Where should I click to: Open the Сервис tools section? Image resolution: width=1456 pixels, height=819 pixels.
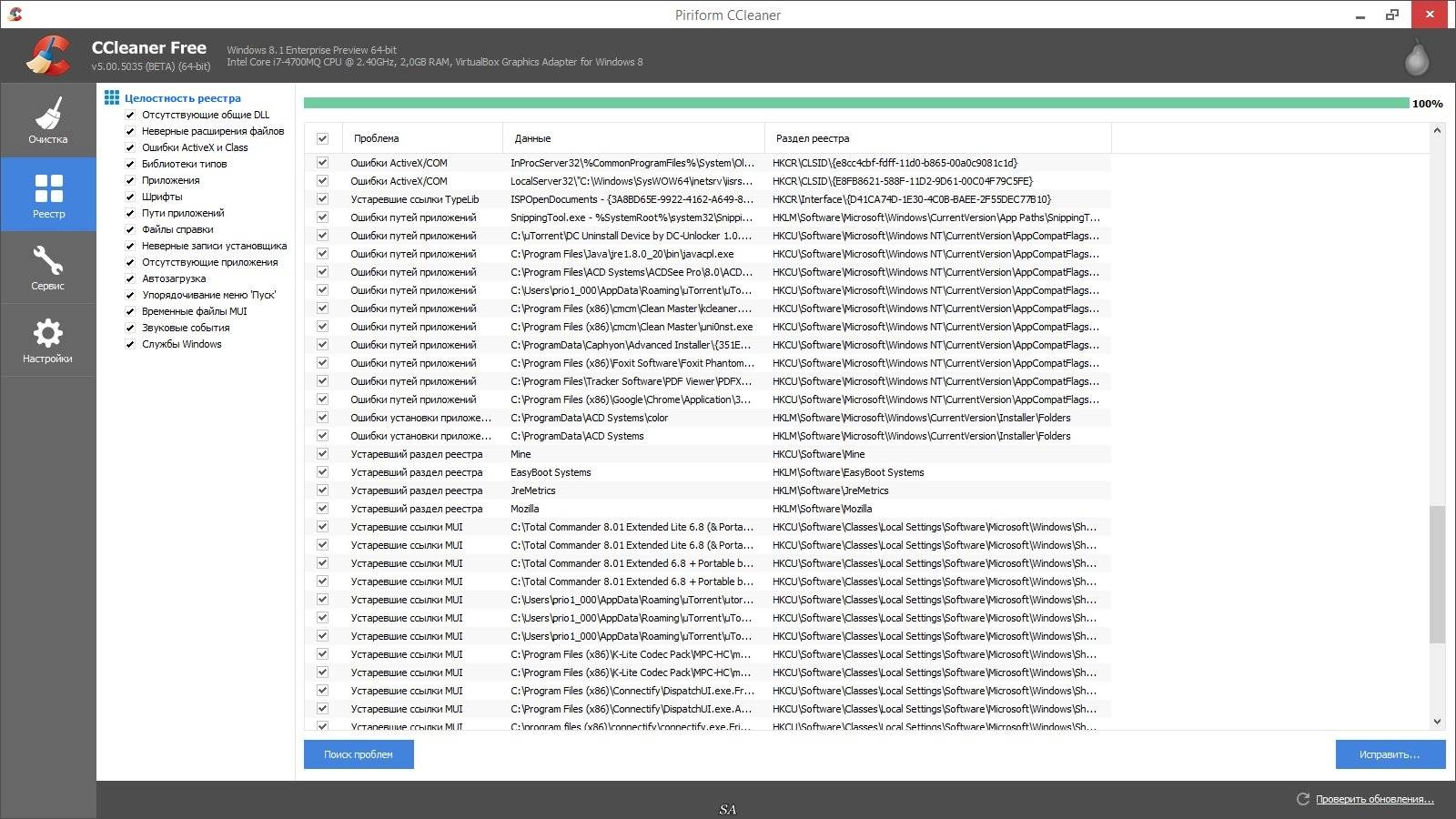[x=47, y=267]
